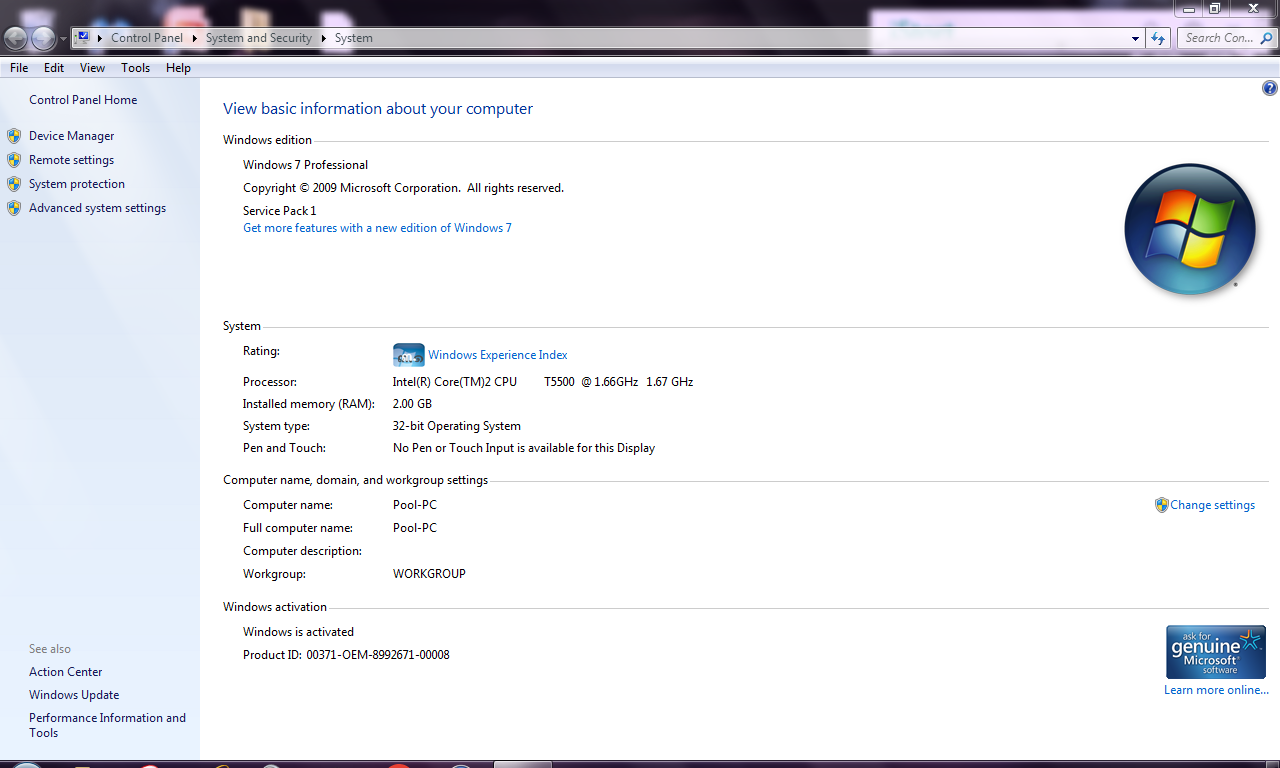The width and height of the screenshot is (1280, 768).
Task: Click the magnifier search icon
Action: pos(1267,38)
